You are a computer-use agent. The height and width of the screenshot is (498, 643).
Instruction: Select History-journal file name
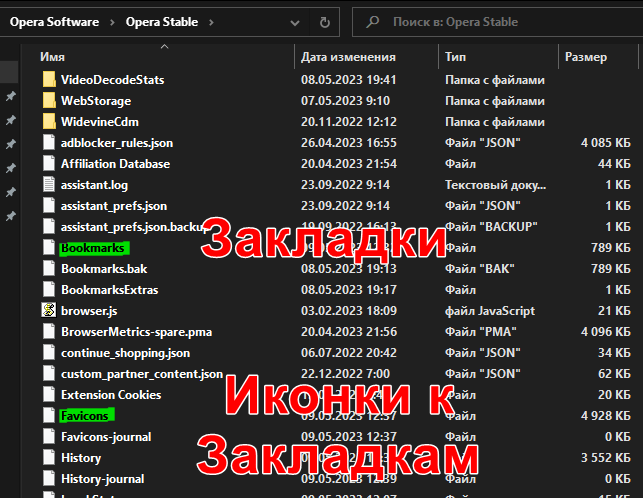[x=103, y=479]
